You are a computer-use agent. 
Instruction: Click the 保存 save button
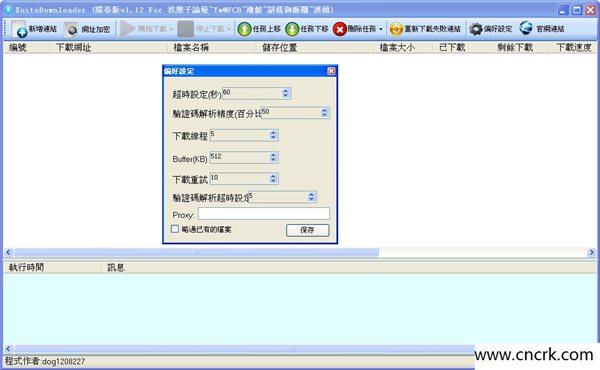(x=307, y=230)
